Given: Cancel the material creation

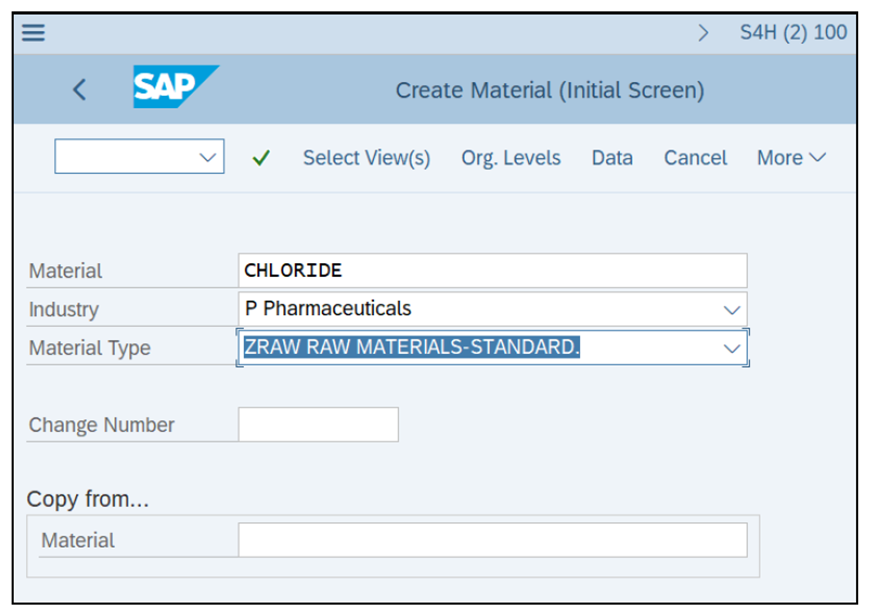Looking at the screenshot, I should click(695, 157).
